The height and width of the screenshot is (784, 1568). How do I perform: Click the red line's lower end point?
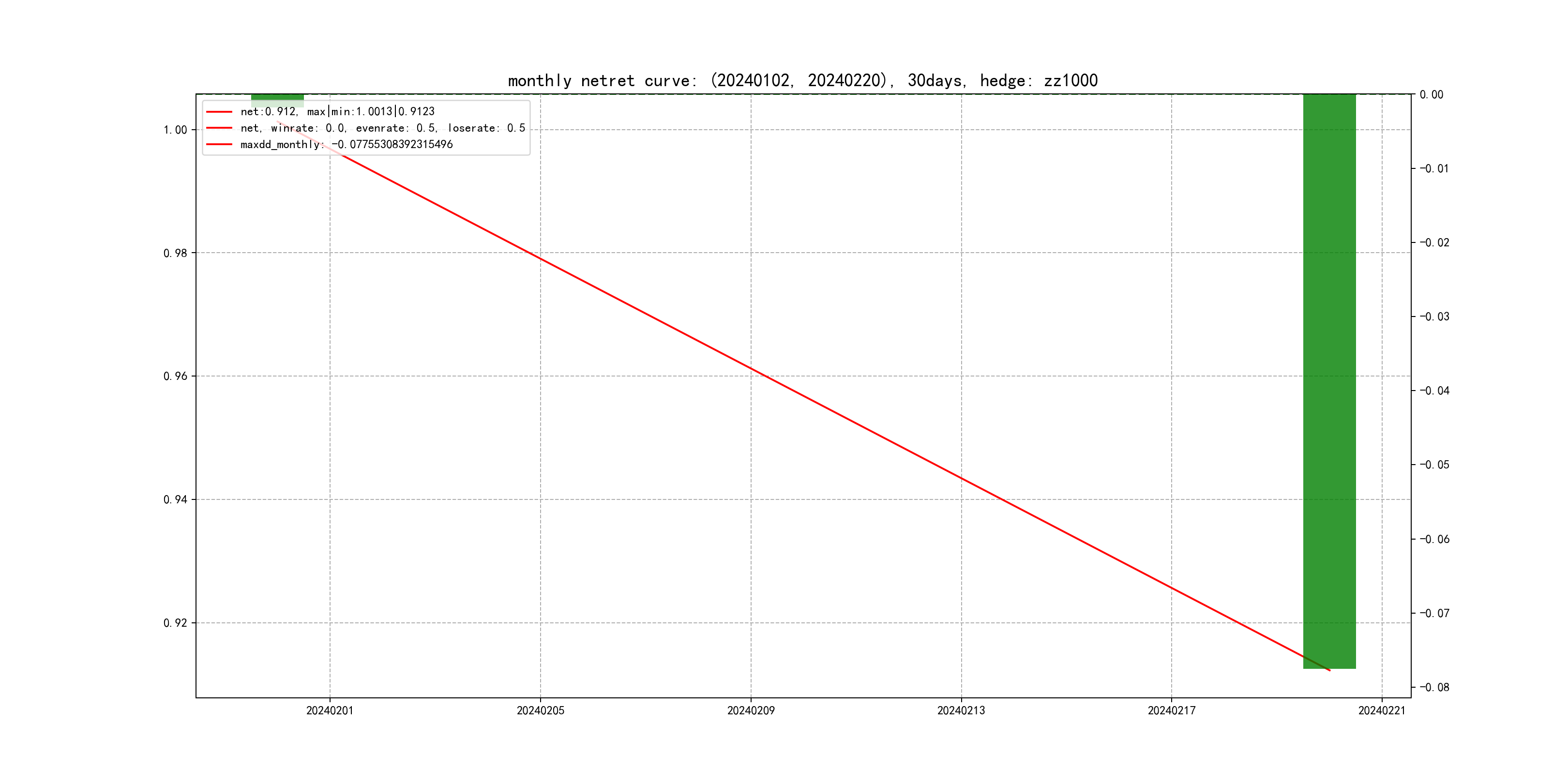coord(1329,670)
